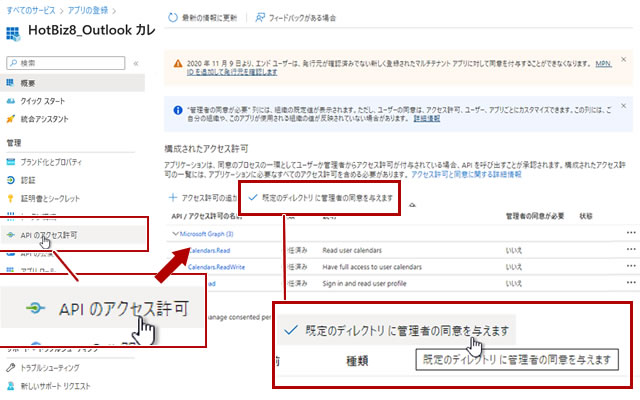Click the feedback icon beside フィードバックがある場合

pyautogui.click(x=260, y=18)
